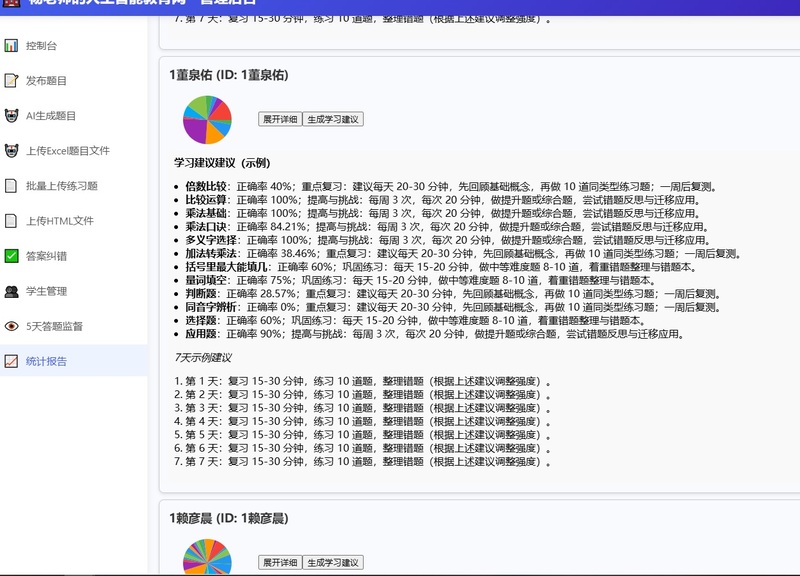Image resolution: width=800 pixels, height=576 pixels.
Task: Open 答案纠错 section
Action: pyautogui.click(x=74, y=256)
